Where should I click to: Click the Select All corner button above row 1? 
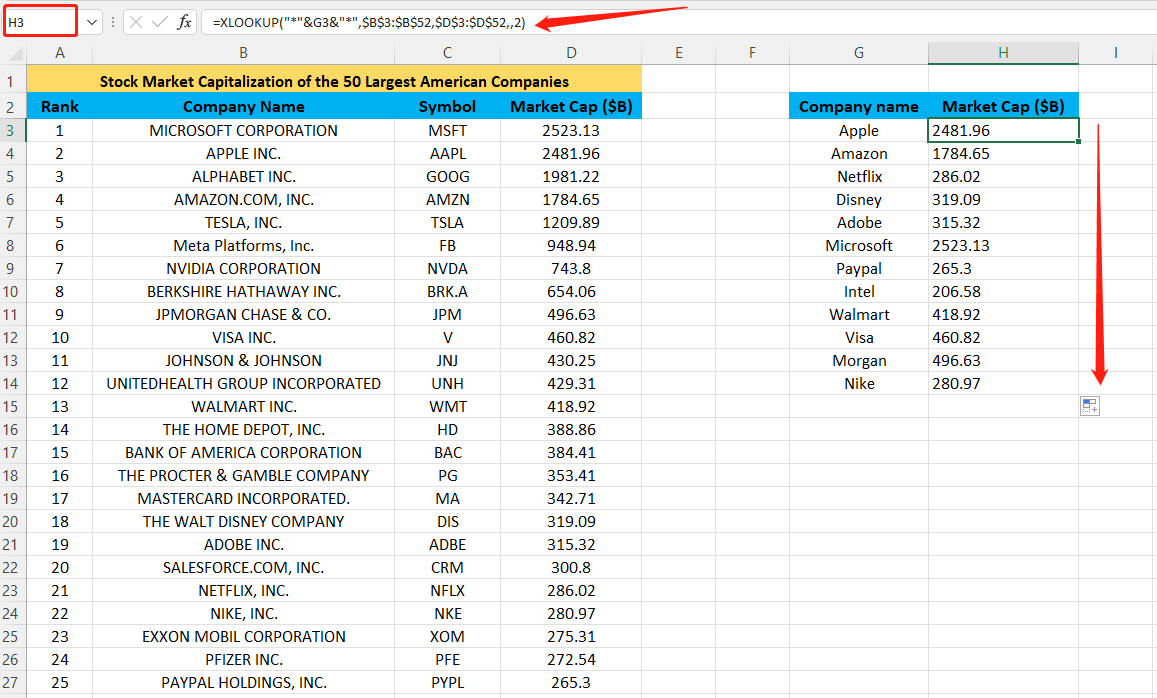[12, 51]
